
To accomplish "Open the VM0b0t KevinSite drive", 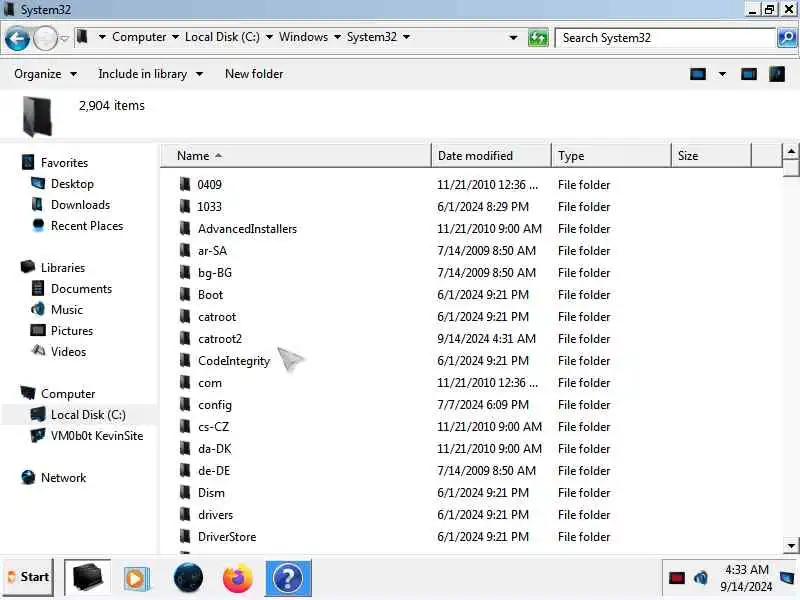I will pos(96,436).
